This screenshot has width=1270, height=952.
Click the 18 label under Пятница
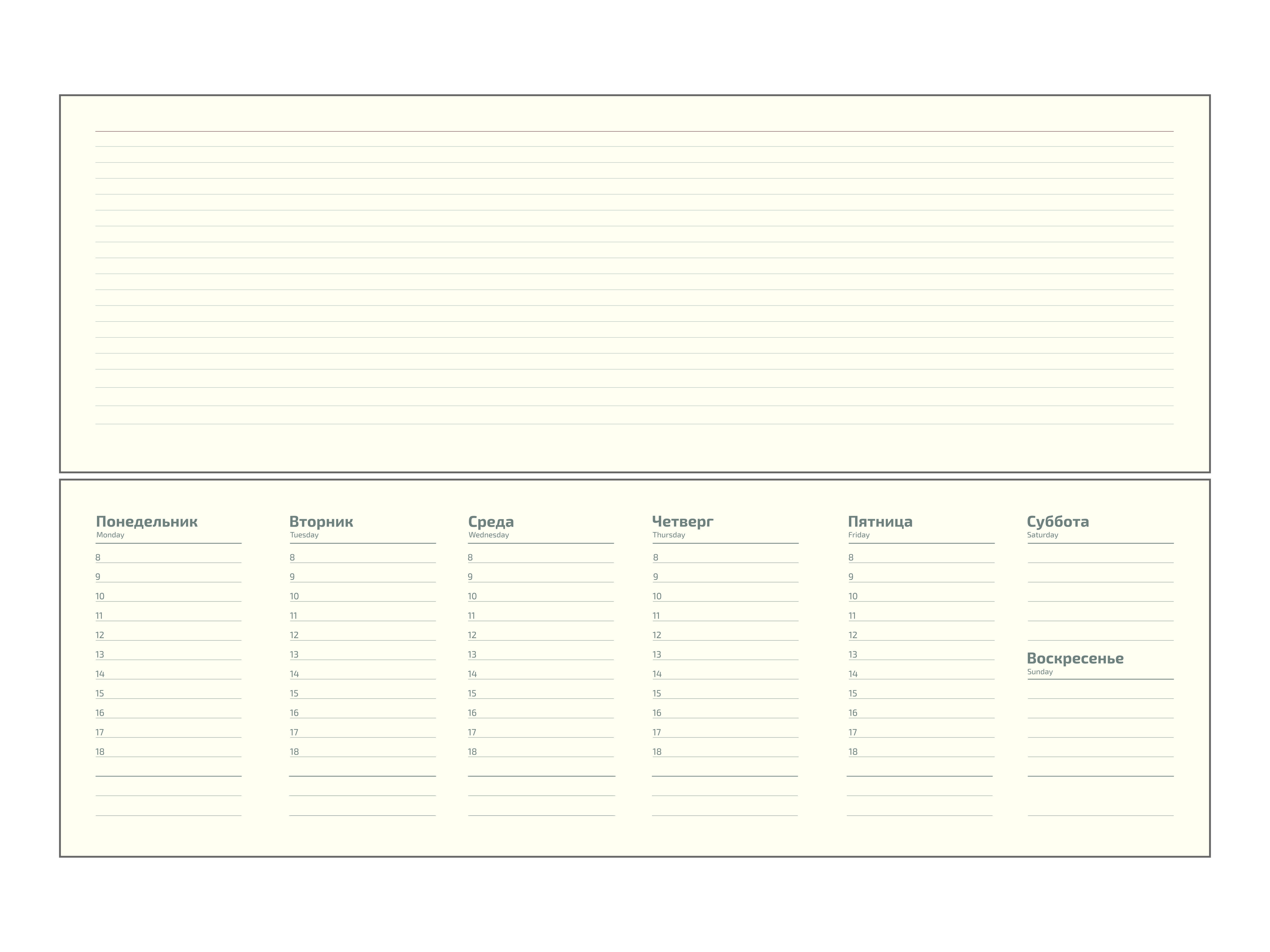(x=853, y=752)
